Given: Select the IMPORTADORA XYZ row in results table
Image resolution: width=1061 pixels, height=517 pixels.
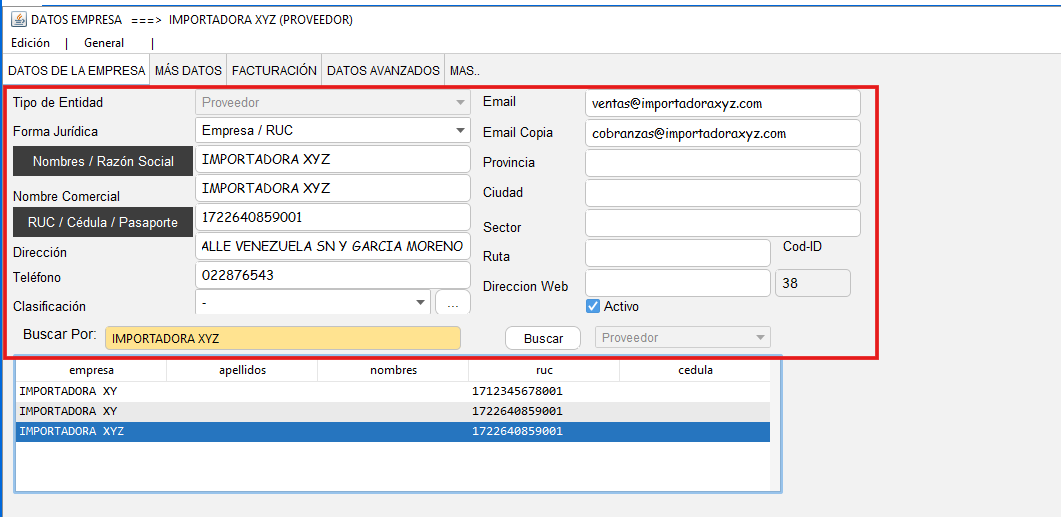Looking at the screenshot, I should (x=392, y=431).
